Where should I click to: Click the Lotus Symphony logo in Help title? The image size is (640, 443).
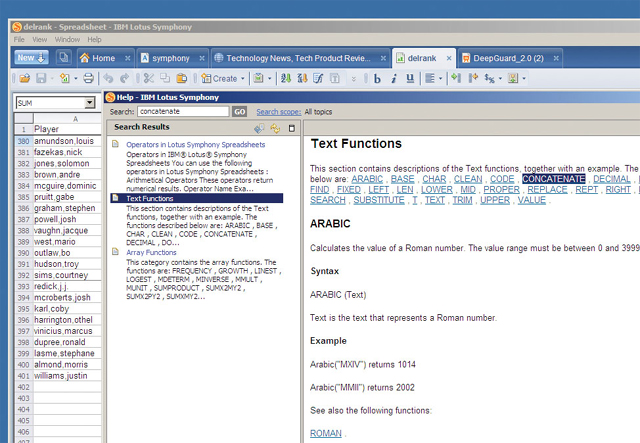[110, 97]
